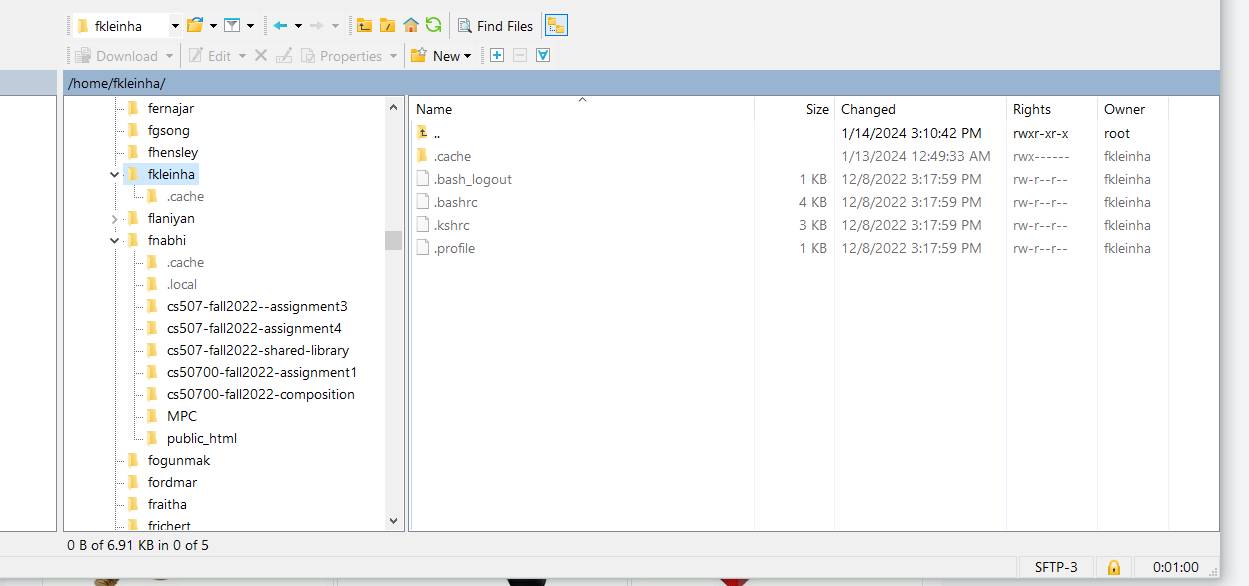The height and width of the screenshot is (586, 1249).
Task: Go to the root directory icon
Action: (x=387, y=25)
